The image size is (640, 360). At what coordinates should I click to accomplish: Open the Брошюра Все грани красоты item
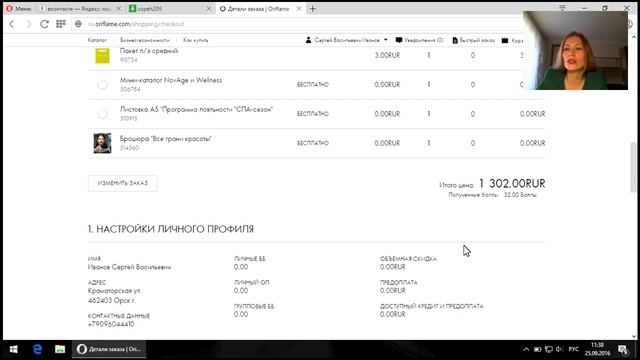point(166,139)
